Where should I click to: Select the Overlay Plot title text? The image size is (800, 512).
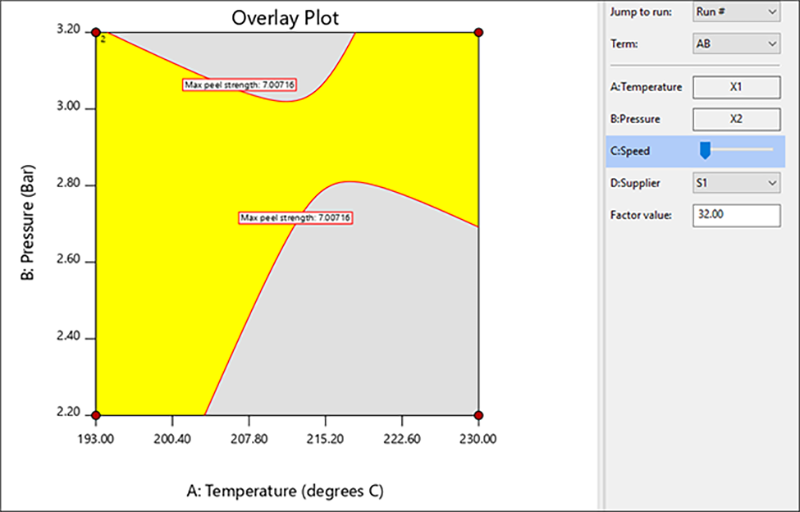[287, 17]
